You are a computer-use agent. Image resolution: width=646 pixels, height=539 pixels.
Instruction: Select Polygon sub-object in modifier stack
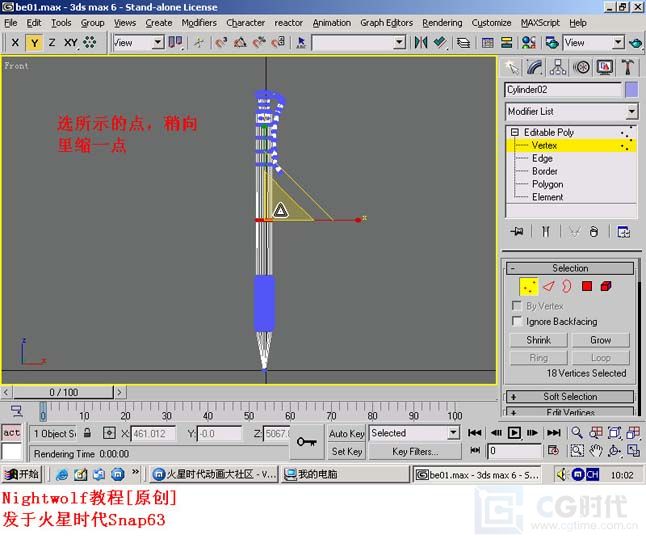[x=547, y=184]
